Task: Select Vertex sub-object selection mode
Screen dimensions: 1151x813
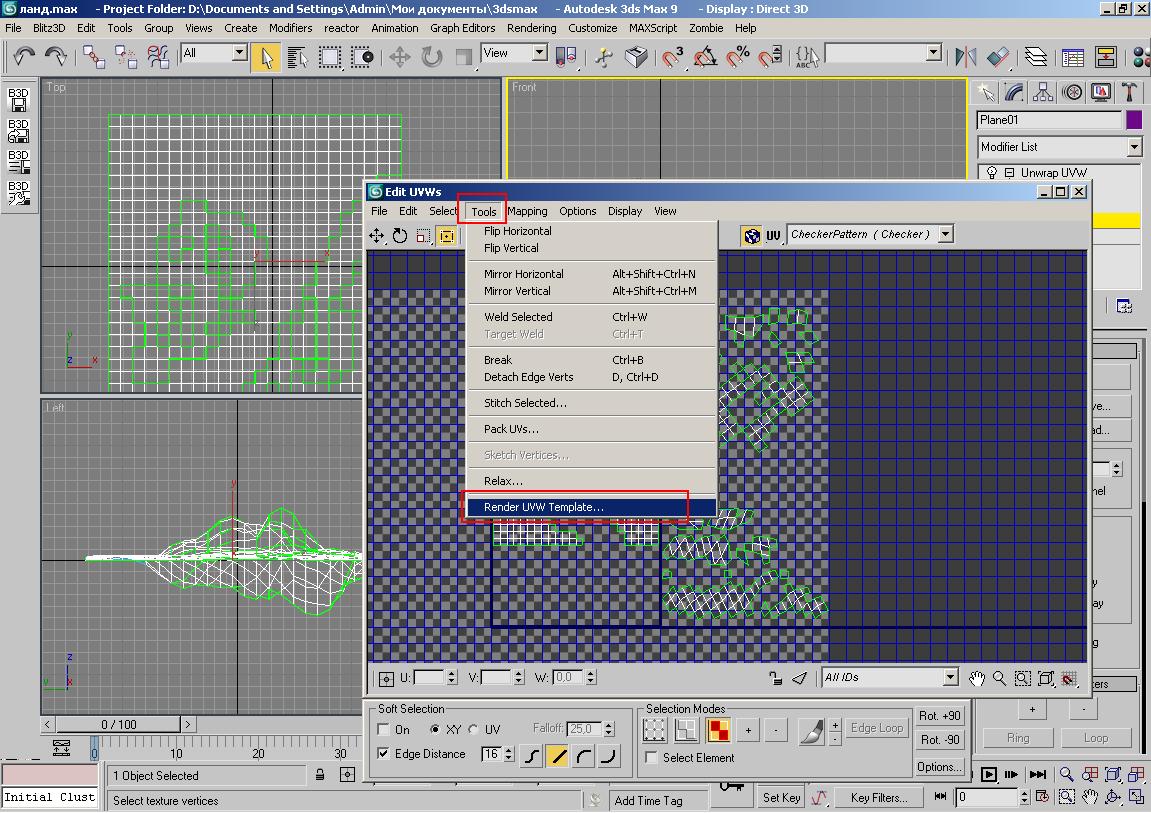Action: tap(654, 731)
